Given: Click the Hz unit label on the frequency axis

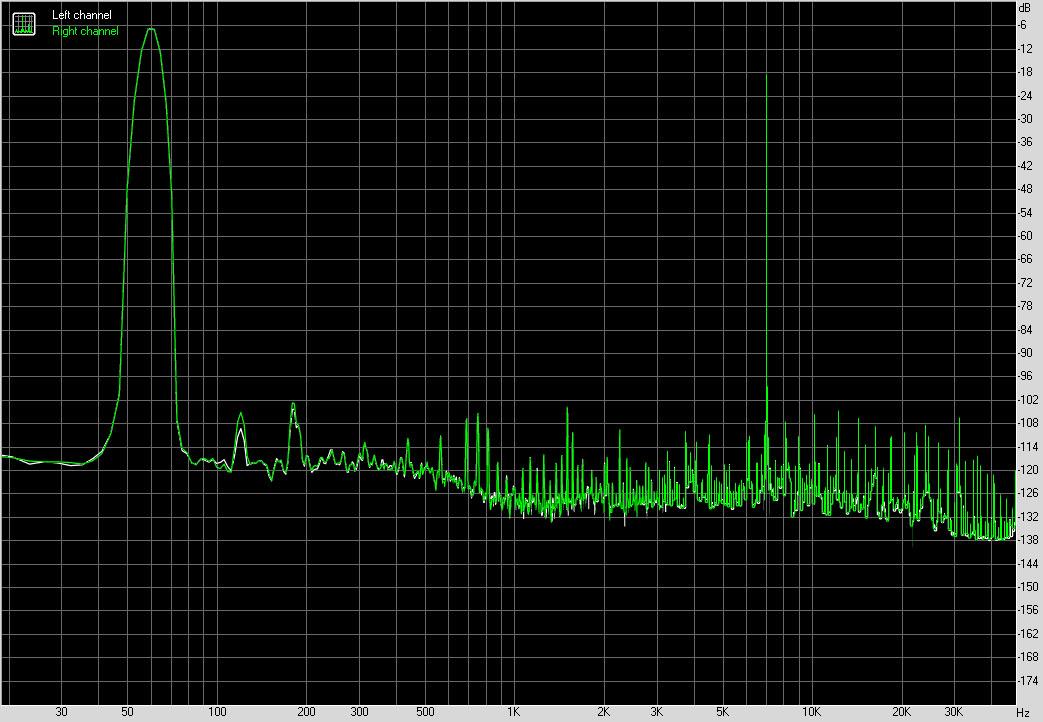Looking at the screenshot, I should coord(1023,712).
